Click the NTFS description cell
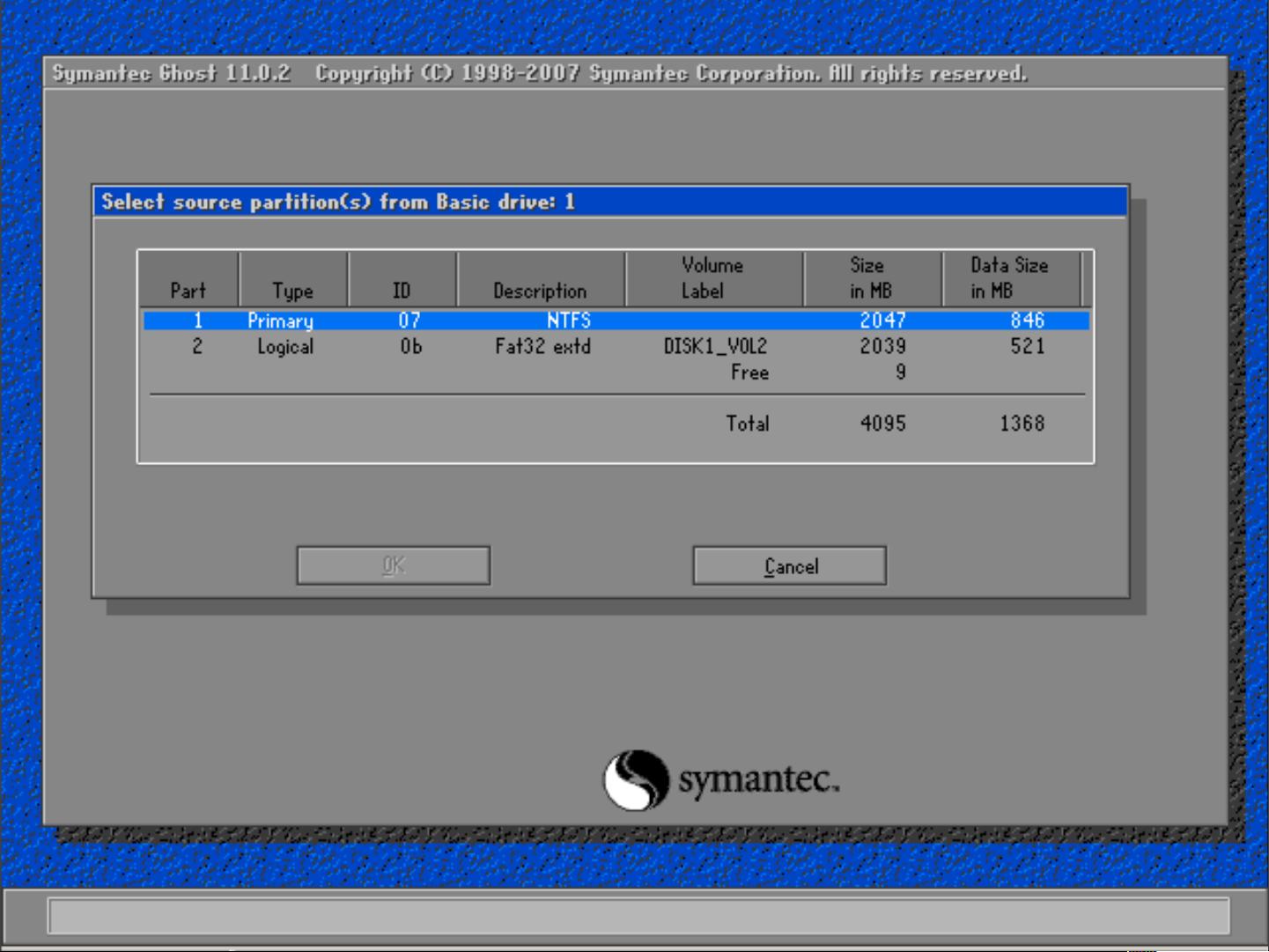This screenshot has width=1269, height=952. (x=569, y=321)
